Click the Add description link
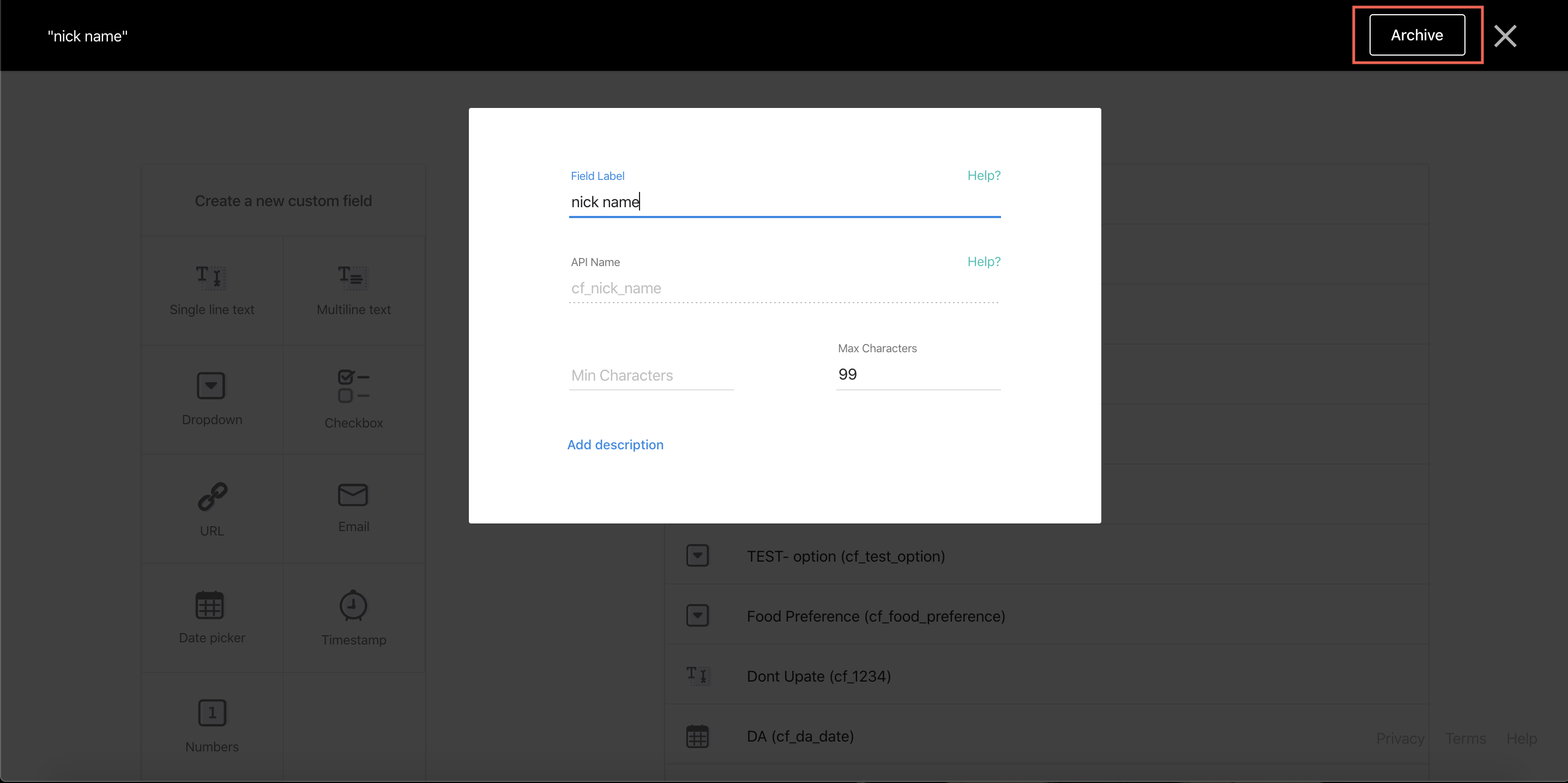 pos(615,444)
